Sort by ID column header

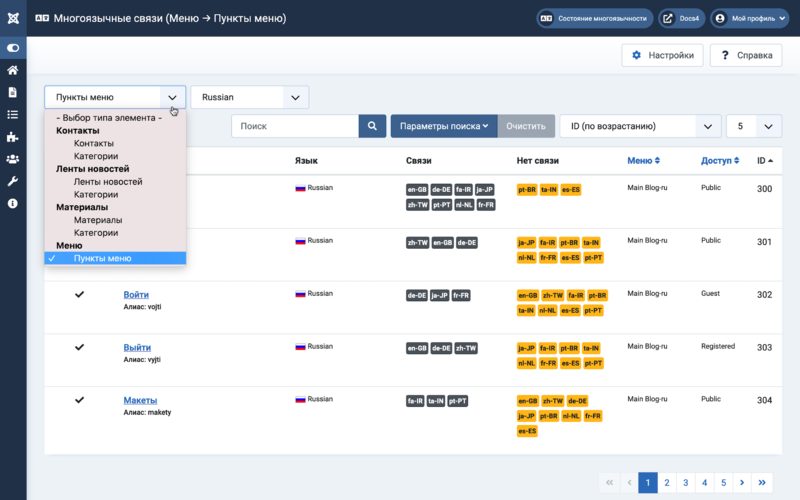click(765, 161)
